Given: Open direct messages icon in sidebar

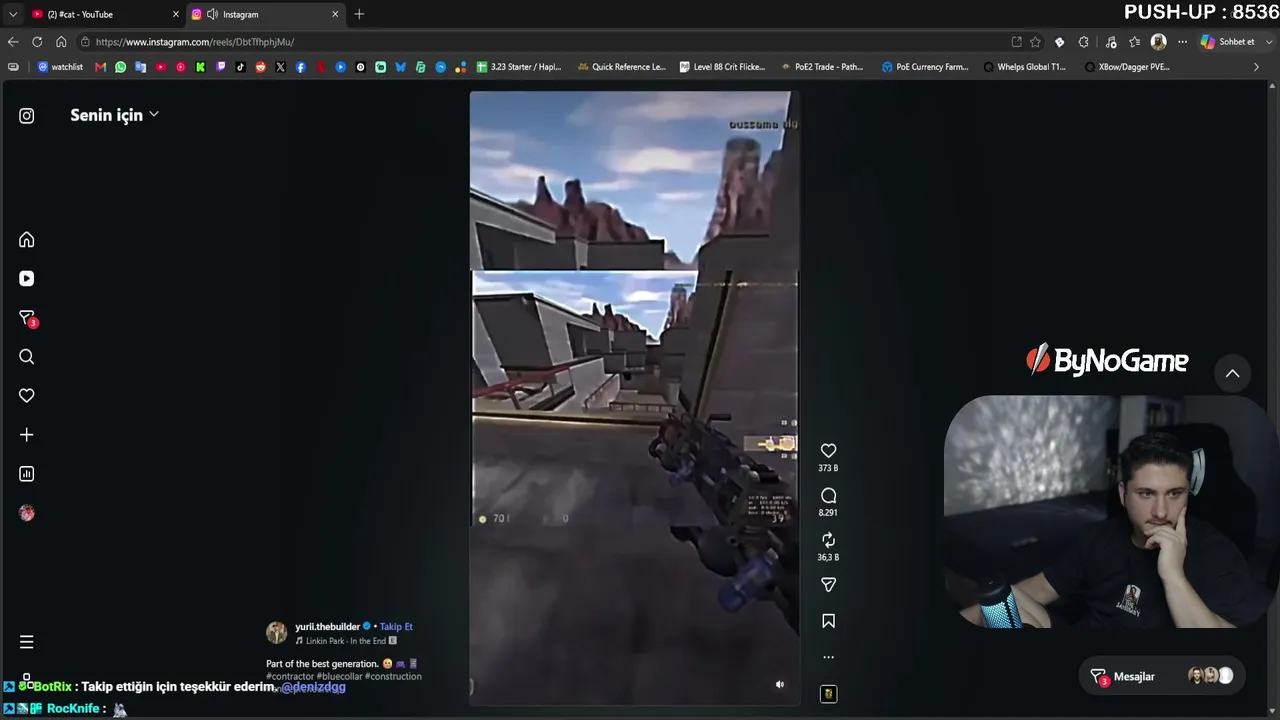Looking at the screenshot, I should [27, 318].
